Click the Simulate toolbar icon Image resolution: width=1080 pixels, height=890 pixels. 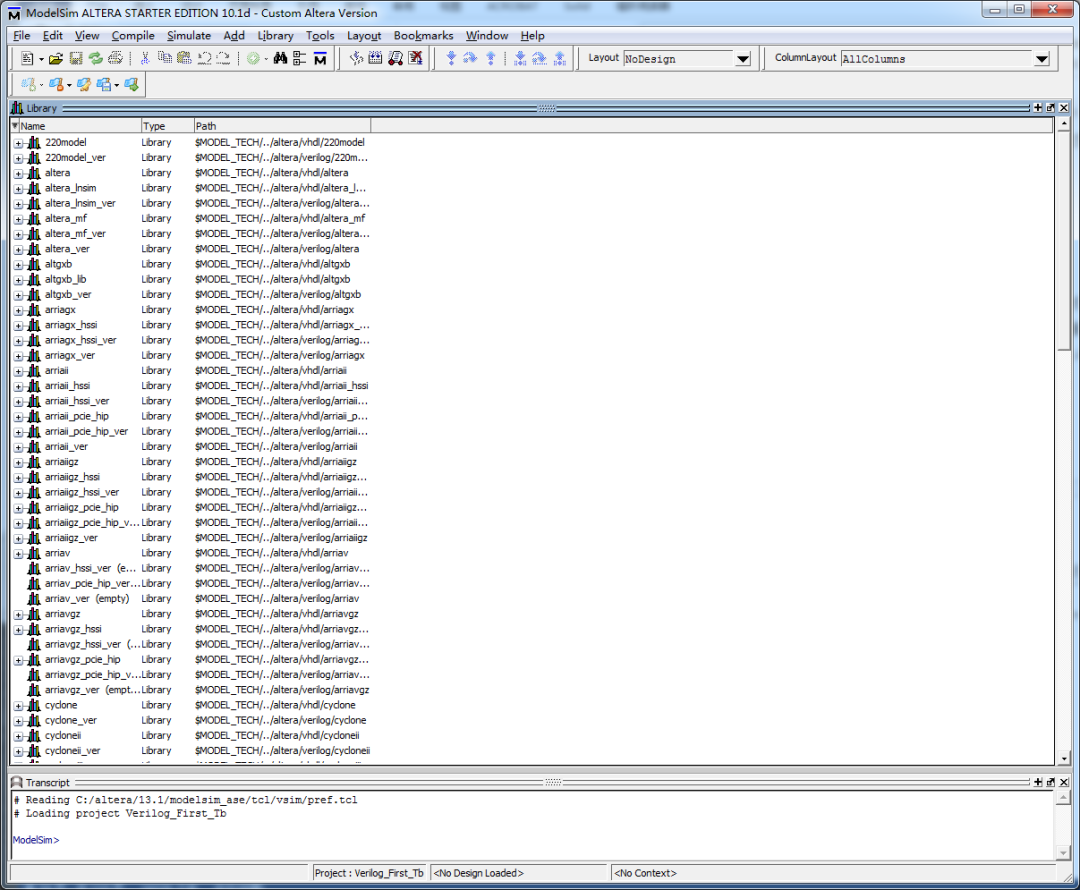point(395,59)
